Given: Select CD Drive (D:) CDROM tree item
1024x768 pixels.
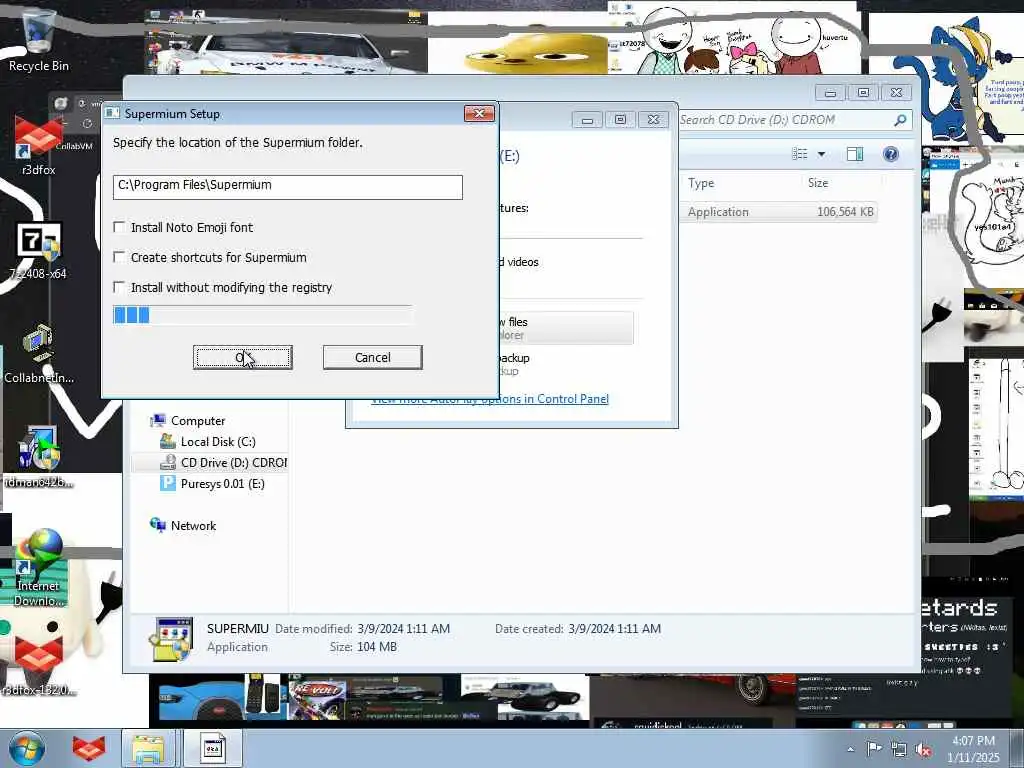Looking at the screenshot, I should tap(234, 462).
